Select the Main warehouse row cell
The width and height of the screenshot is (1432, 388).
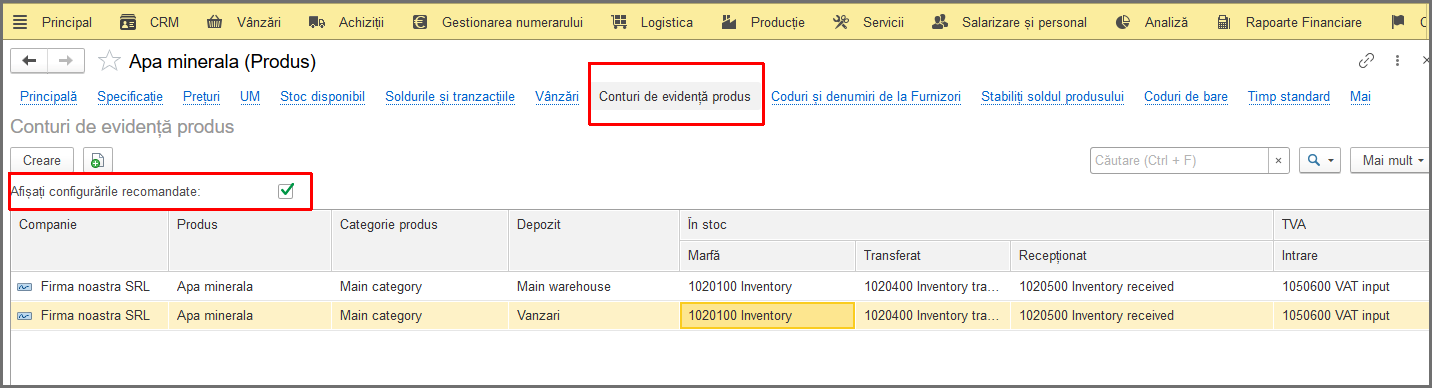pos(593,286)
